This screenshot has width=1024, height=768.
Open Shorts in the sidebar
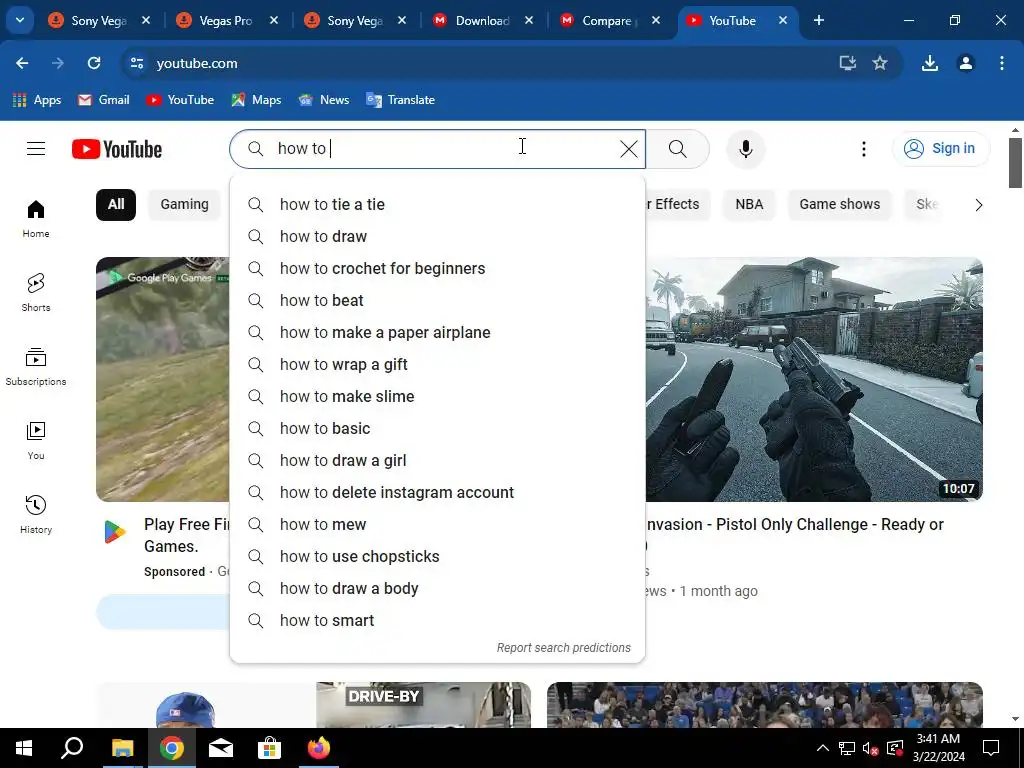36,293
